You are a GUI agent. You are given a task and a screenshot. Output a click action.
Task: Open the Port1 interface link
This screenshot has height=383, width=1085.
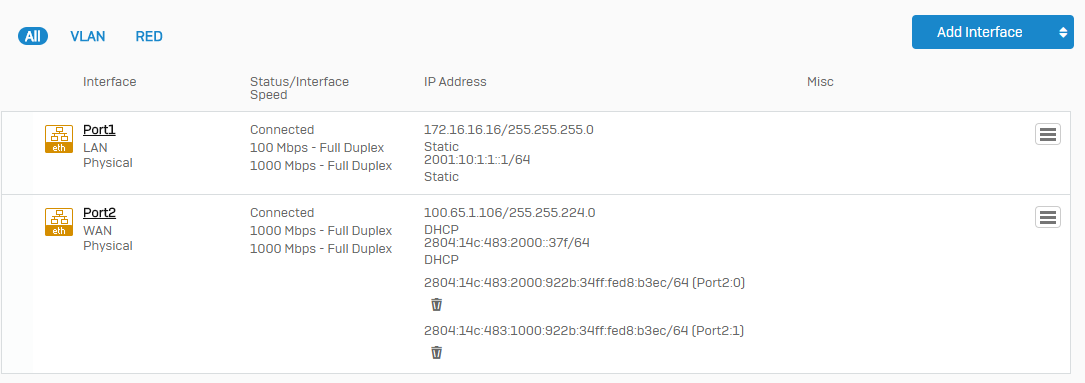pyautogui.click(x=99, y=130)
